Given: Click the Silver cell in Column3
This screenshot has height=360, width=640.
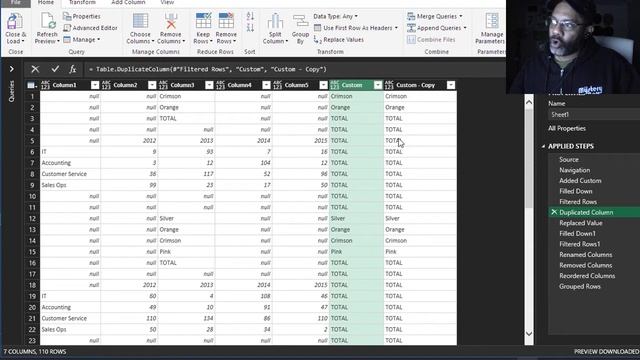Looking at the screenshot, I should click(186, 218).
